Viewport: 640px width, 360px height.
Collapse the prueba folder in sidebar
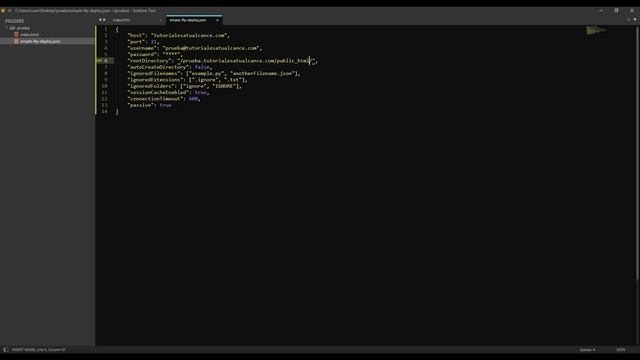(7, 28)
